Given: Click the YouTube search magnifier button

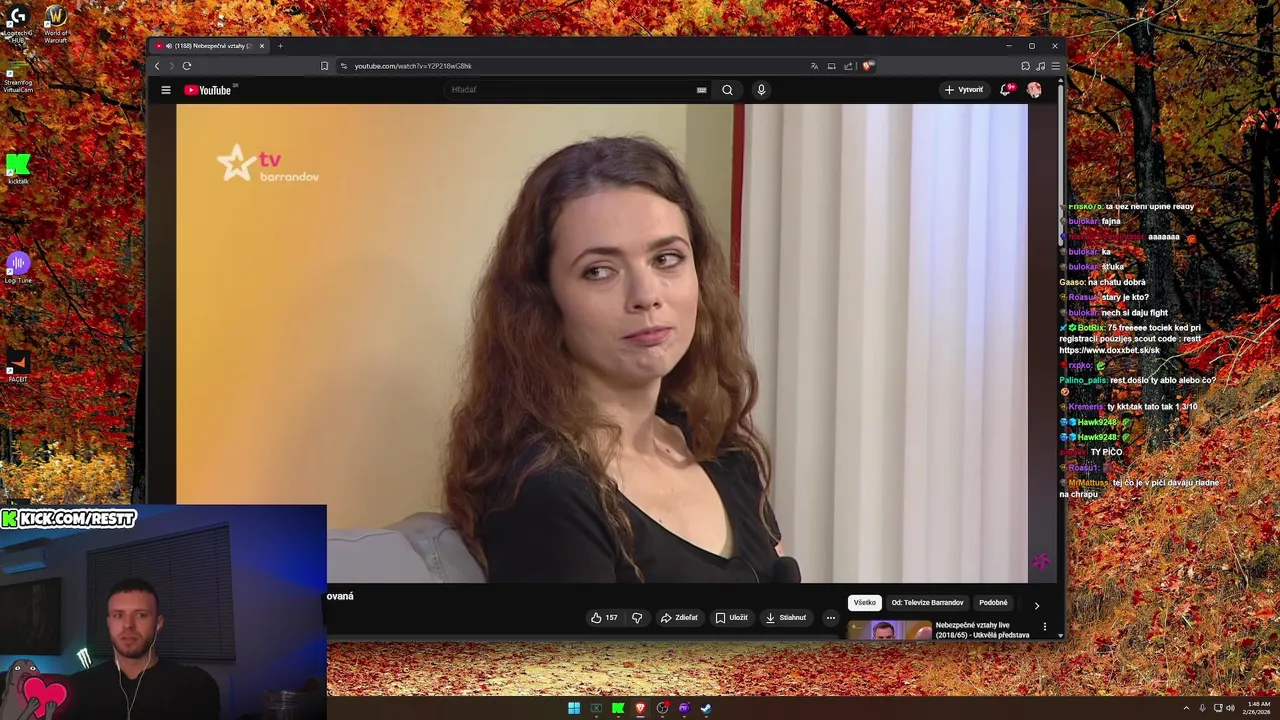Looking at the screenshot, I should 727,90.
